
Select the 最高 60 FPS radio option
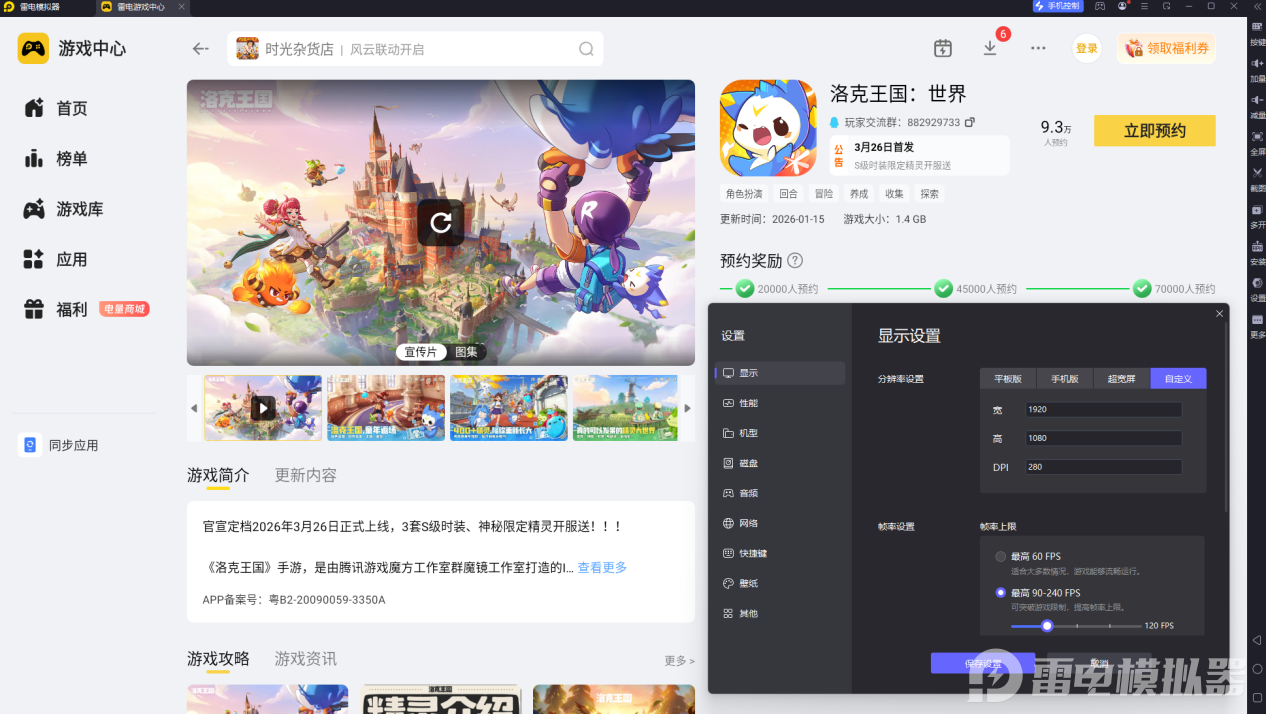pyautogui.click(x=1000, y=556)
